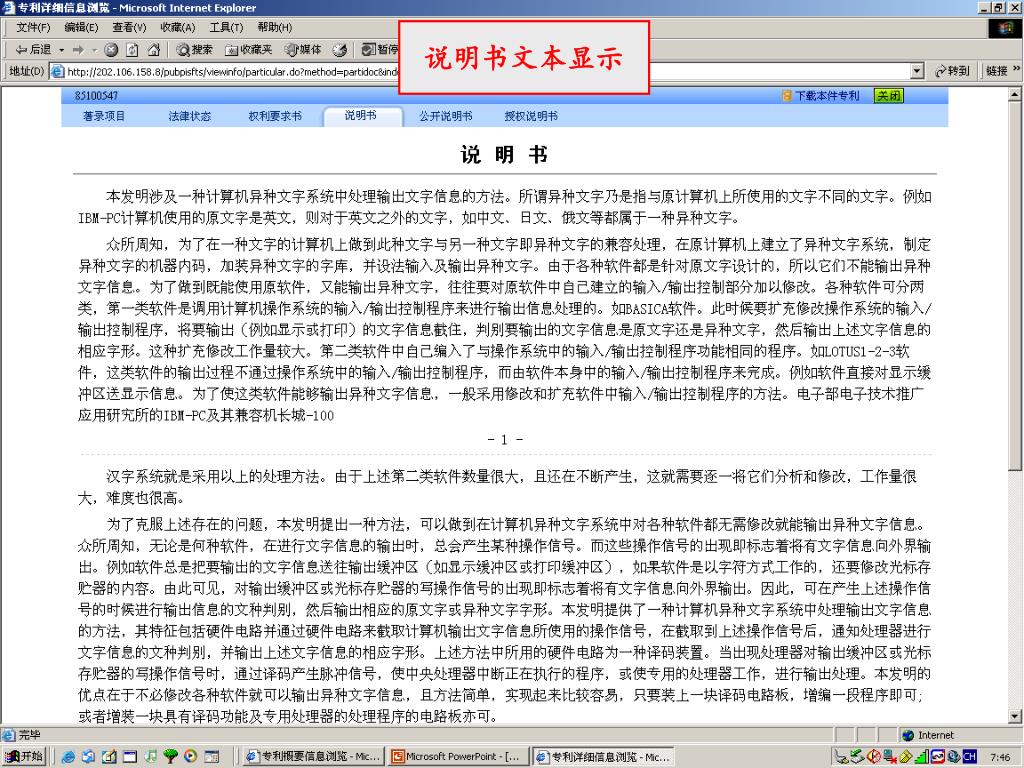Click the green network signal tray icon

click(921, 756)
